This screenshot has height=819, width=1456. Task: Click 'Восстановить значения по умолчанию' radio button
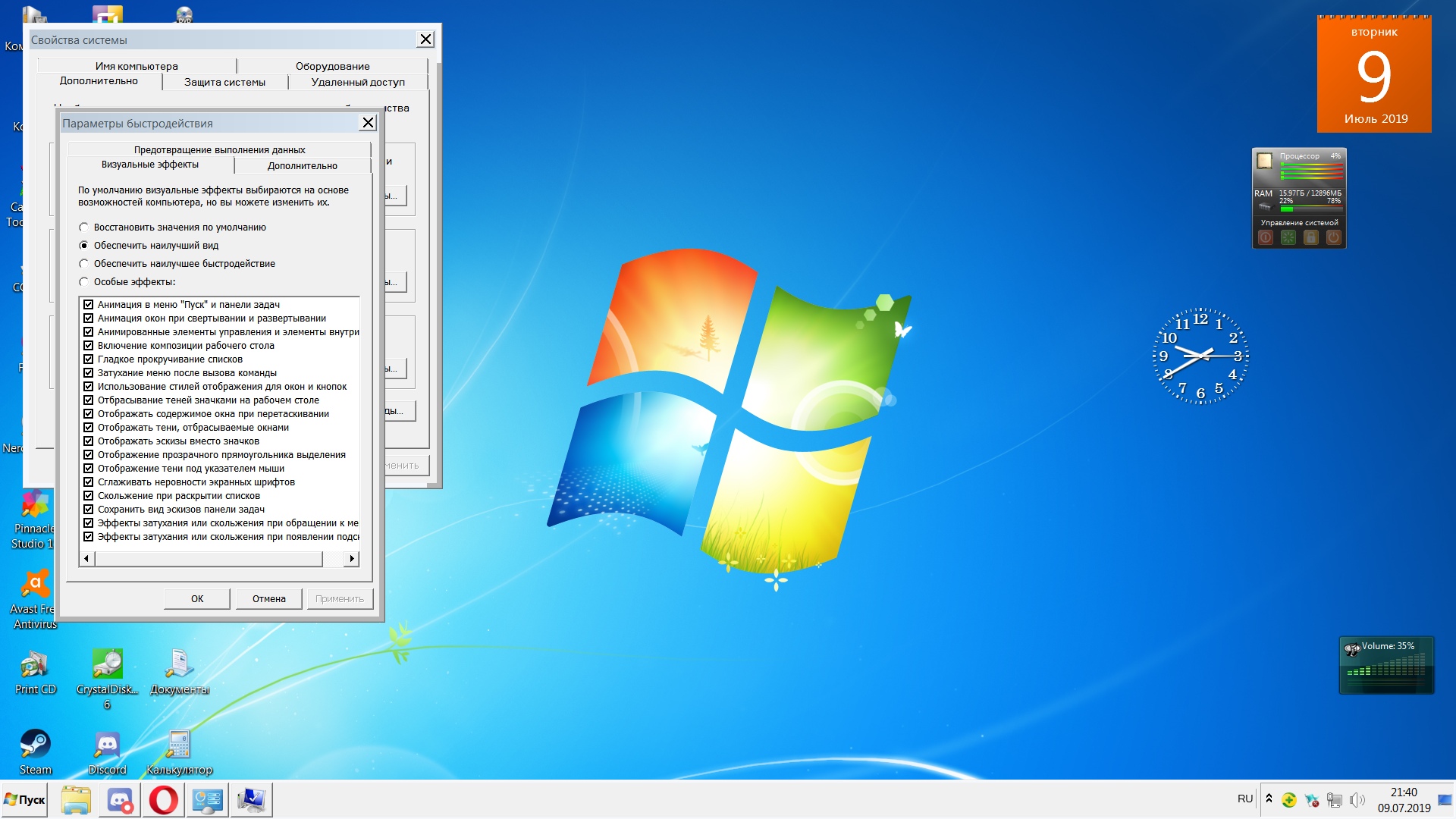coord(84,226)
